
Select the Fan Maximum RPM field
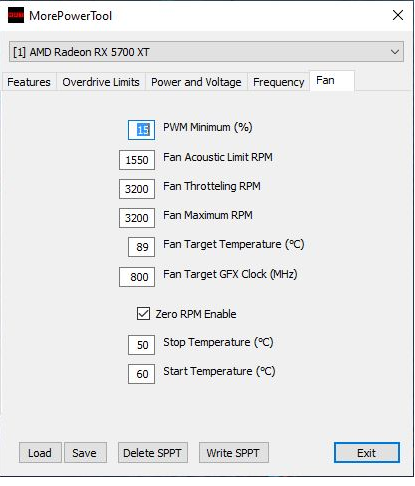[137, 218]
